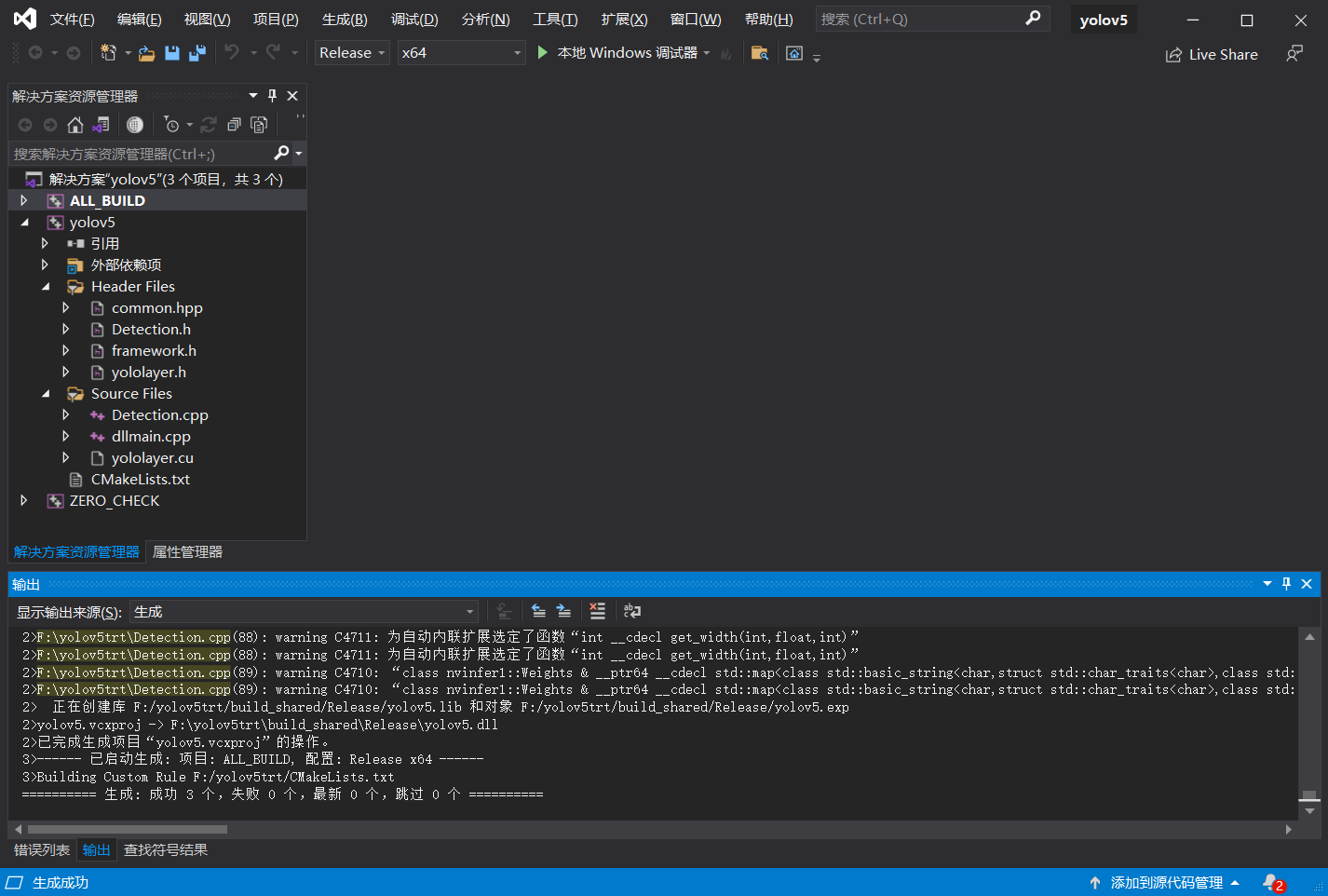Clear all output text

click(x=598, y=611)
